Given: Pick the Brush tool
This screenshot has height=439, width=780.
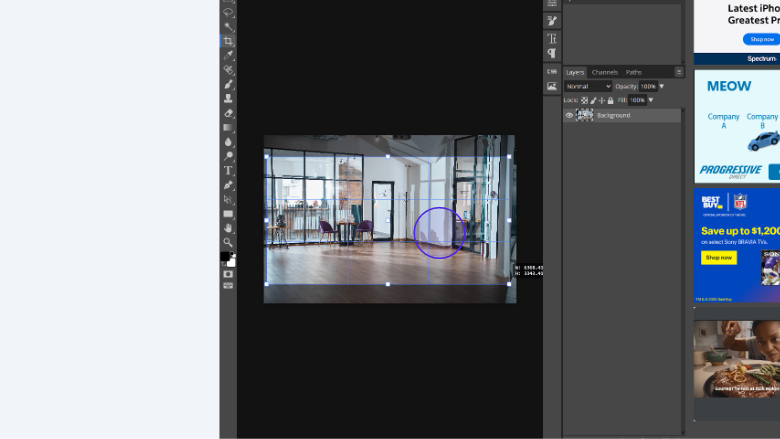Looking at the screenshot, I should tap(228, 84).
